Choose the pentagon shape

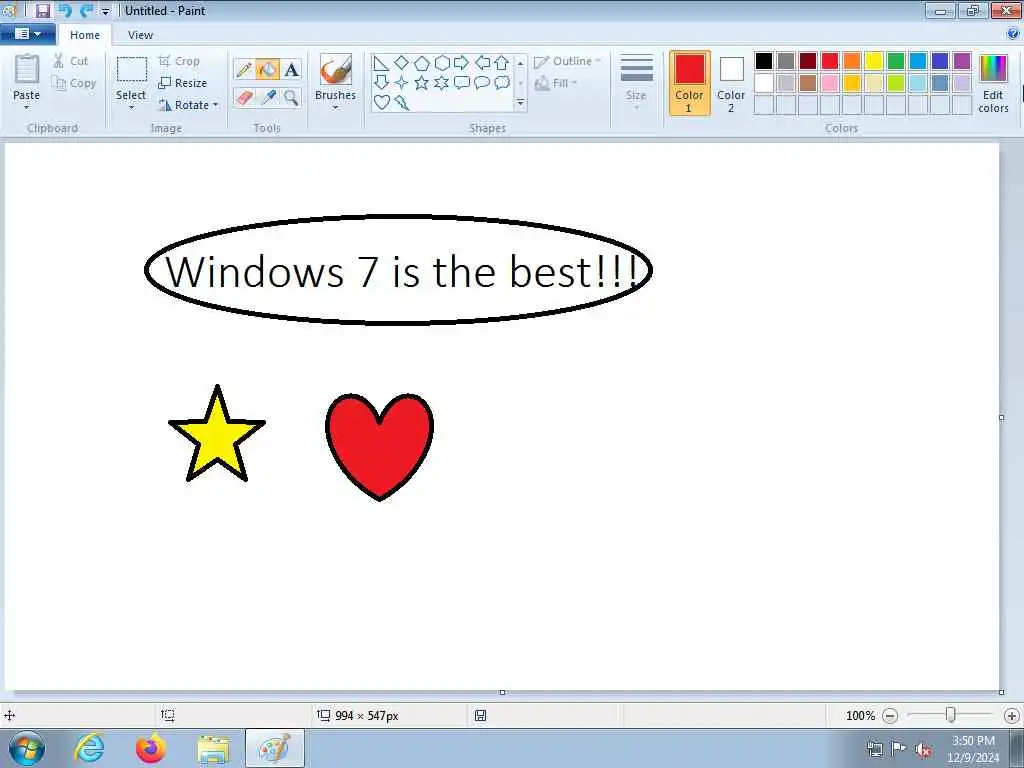click(422, 63)
